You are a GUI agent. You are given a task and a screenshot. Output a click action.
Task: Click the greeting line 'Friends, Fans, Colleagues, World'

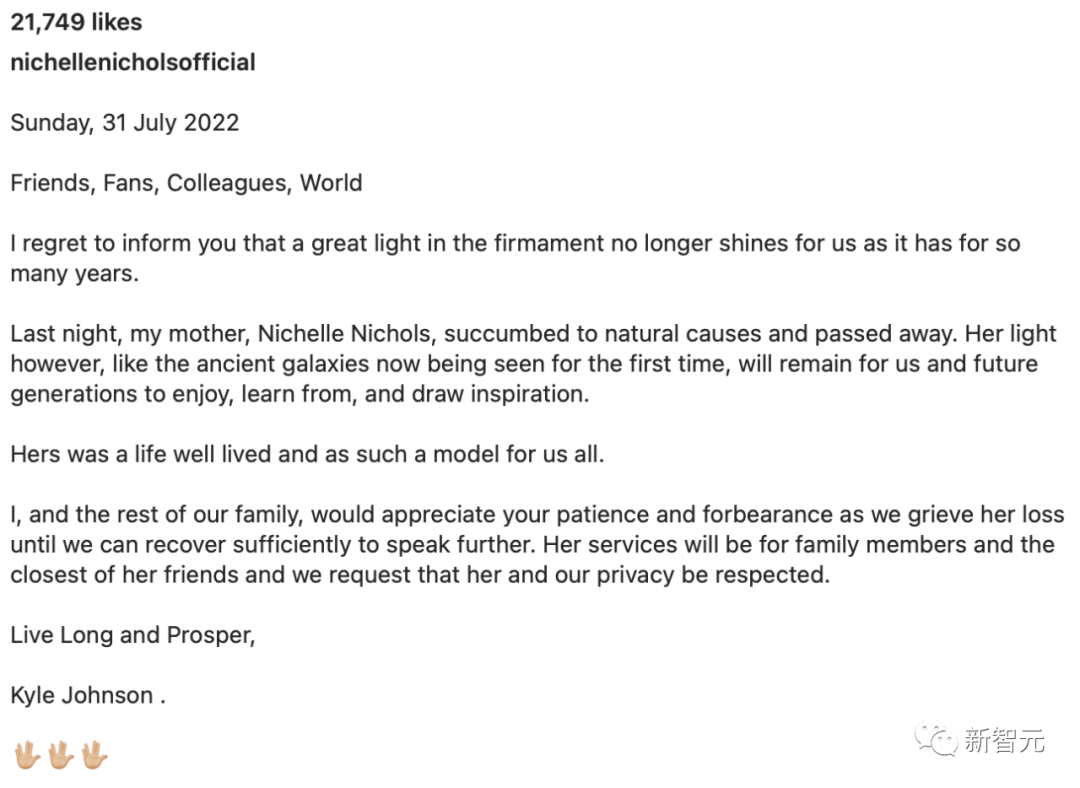coord(186,183)
